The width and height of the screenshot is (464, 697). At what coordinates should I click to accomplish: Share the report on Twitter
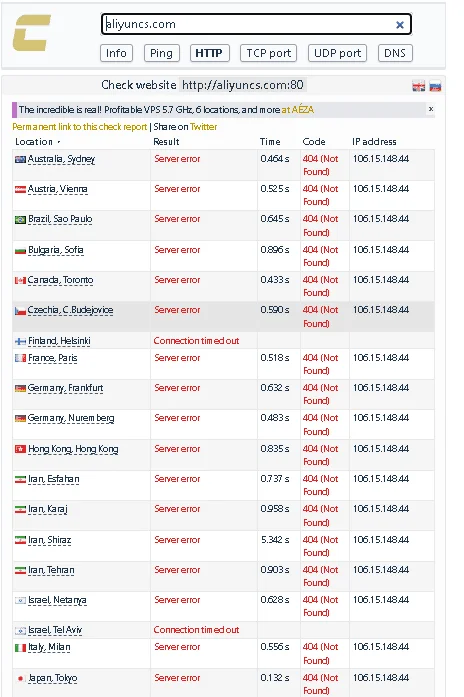[204, 127]
